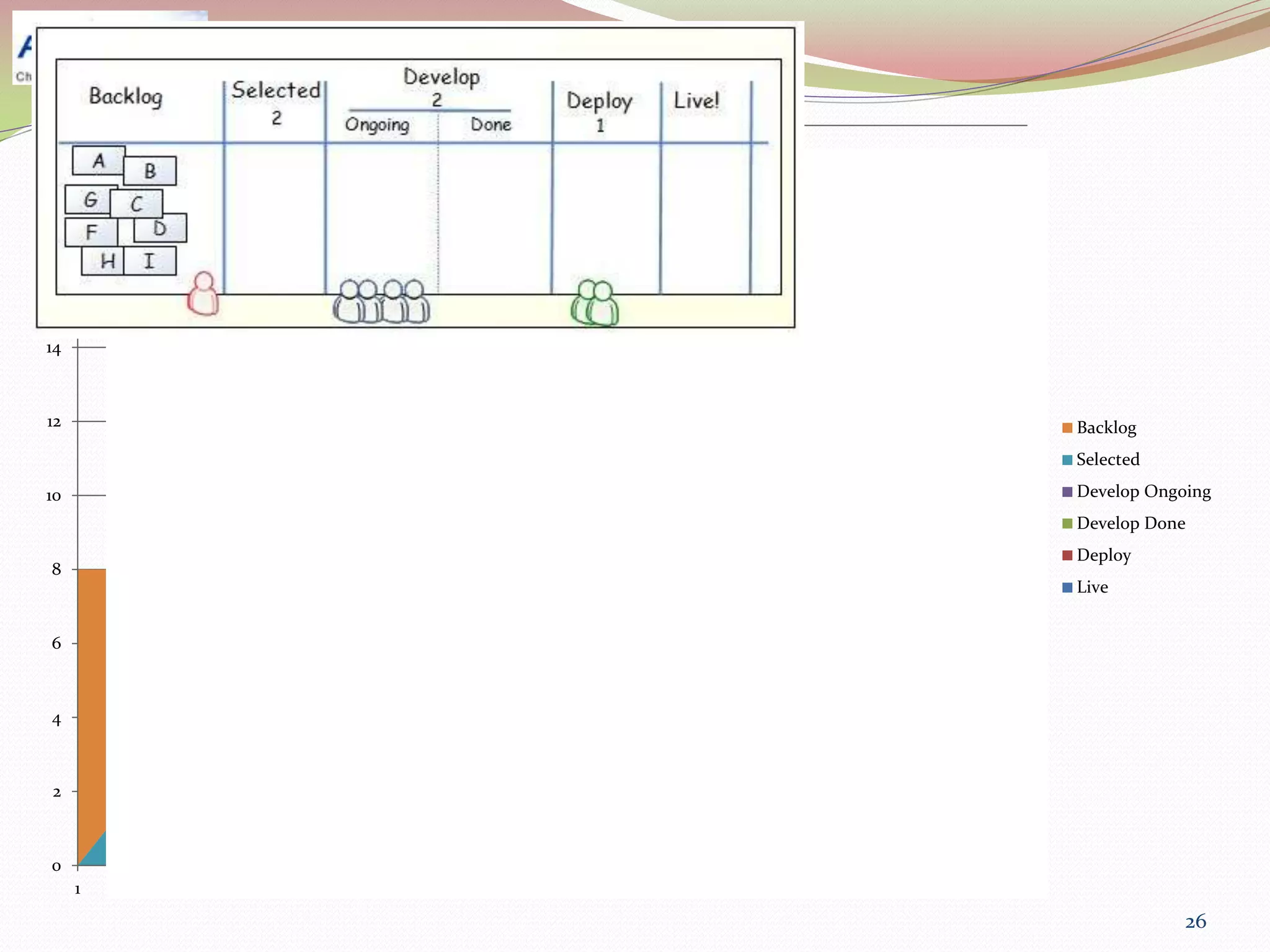Select card B in the Backlog

pyautogui.click(x=150, y=171)
